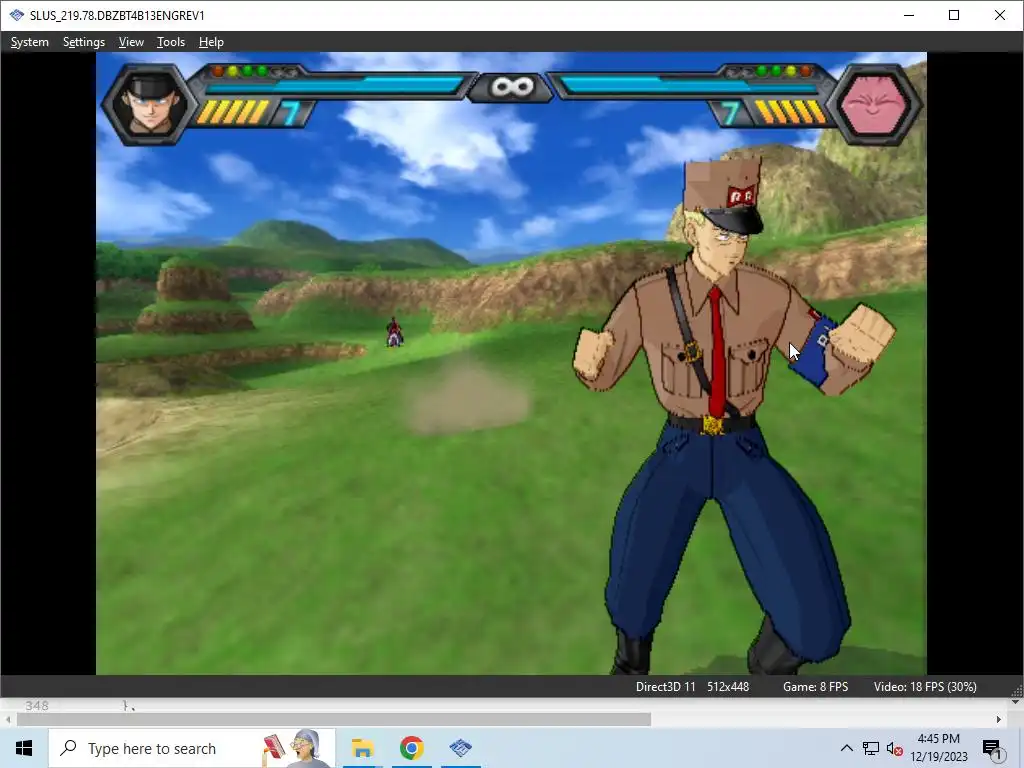Click the emulator icon in the taskbar

pyautogui.click(x=460, y=748)
